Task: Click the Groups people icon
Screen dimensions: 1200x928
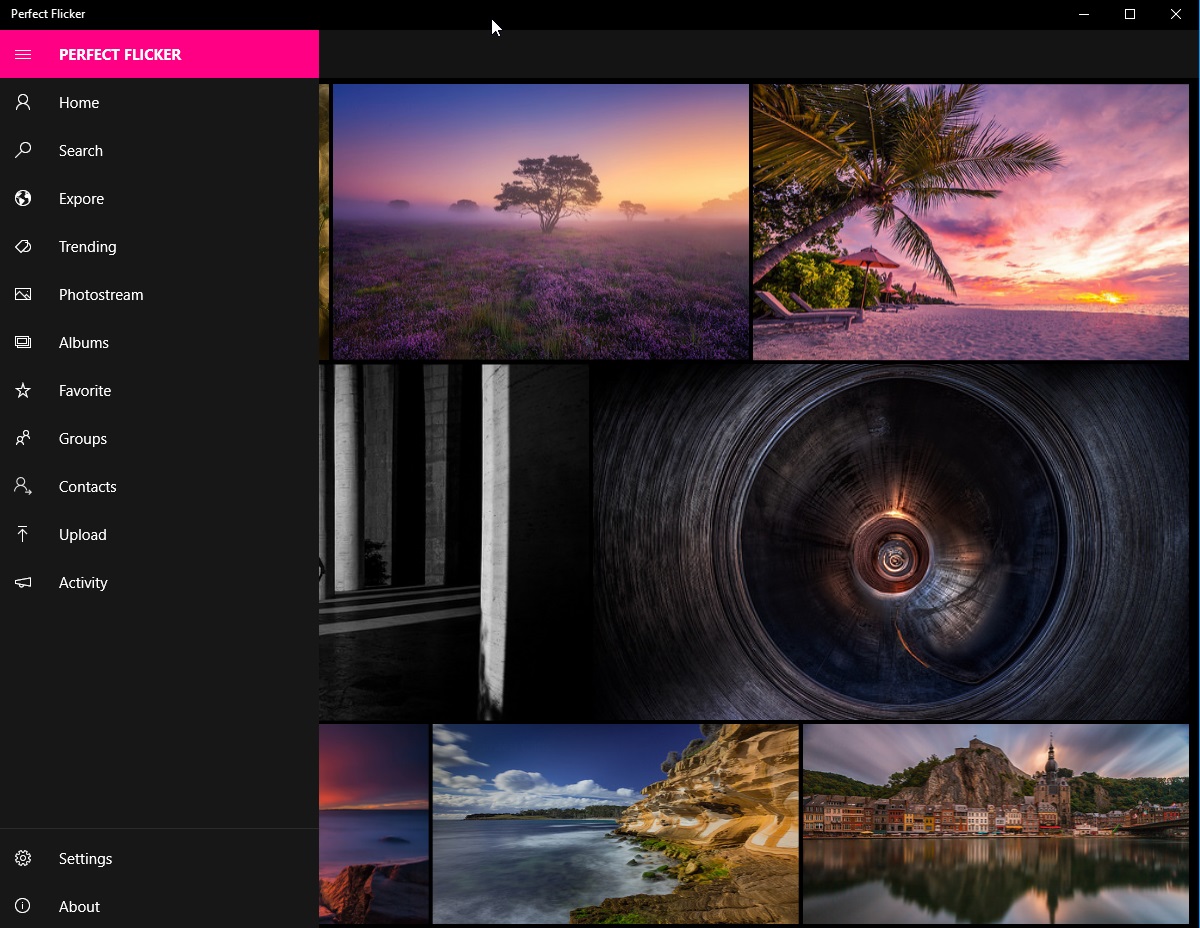Action: click(23, 438)
